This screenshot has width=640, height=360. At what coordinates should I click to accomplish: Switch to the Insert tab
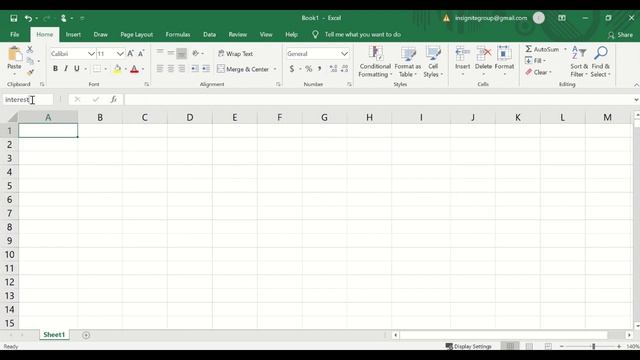[73, 35]
